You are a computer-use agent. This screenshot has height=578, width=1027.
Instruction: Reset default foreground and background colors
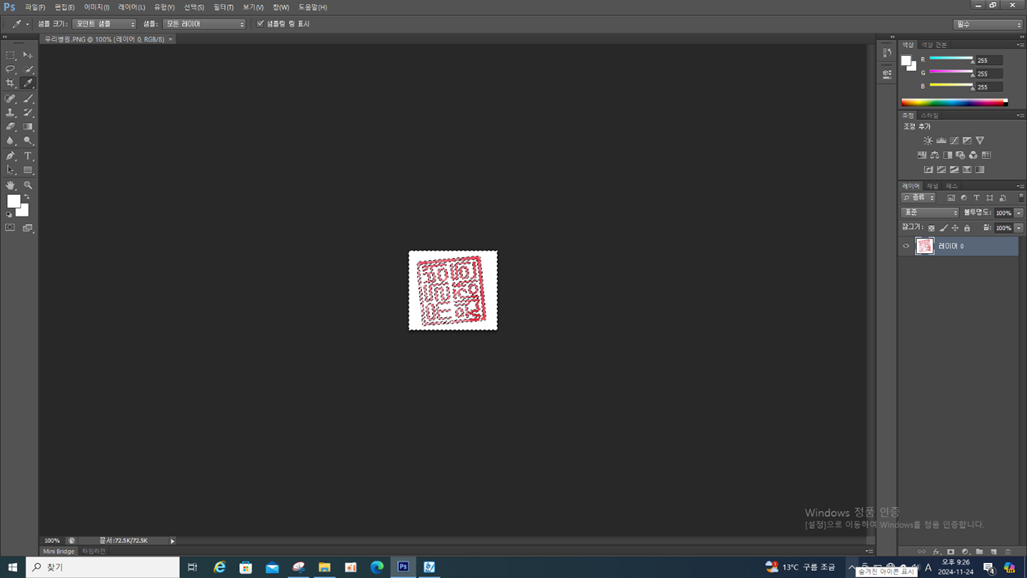coord(9,214)
